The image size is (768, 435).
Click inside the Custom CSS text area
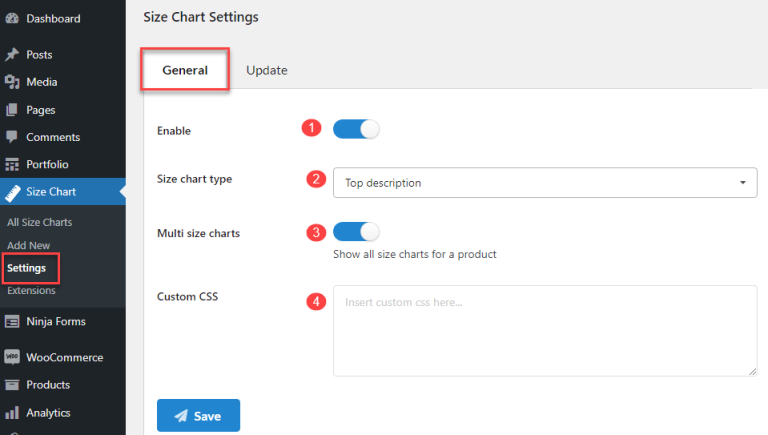tap(544, 330)
